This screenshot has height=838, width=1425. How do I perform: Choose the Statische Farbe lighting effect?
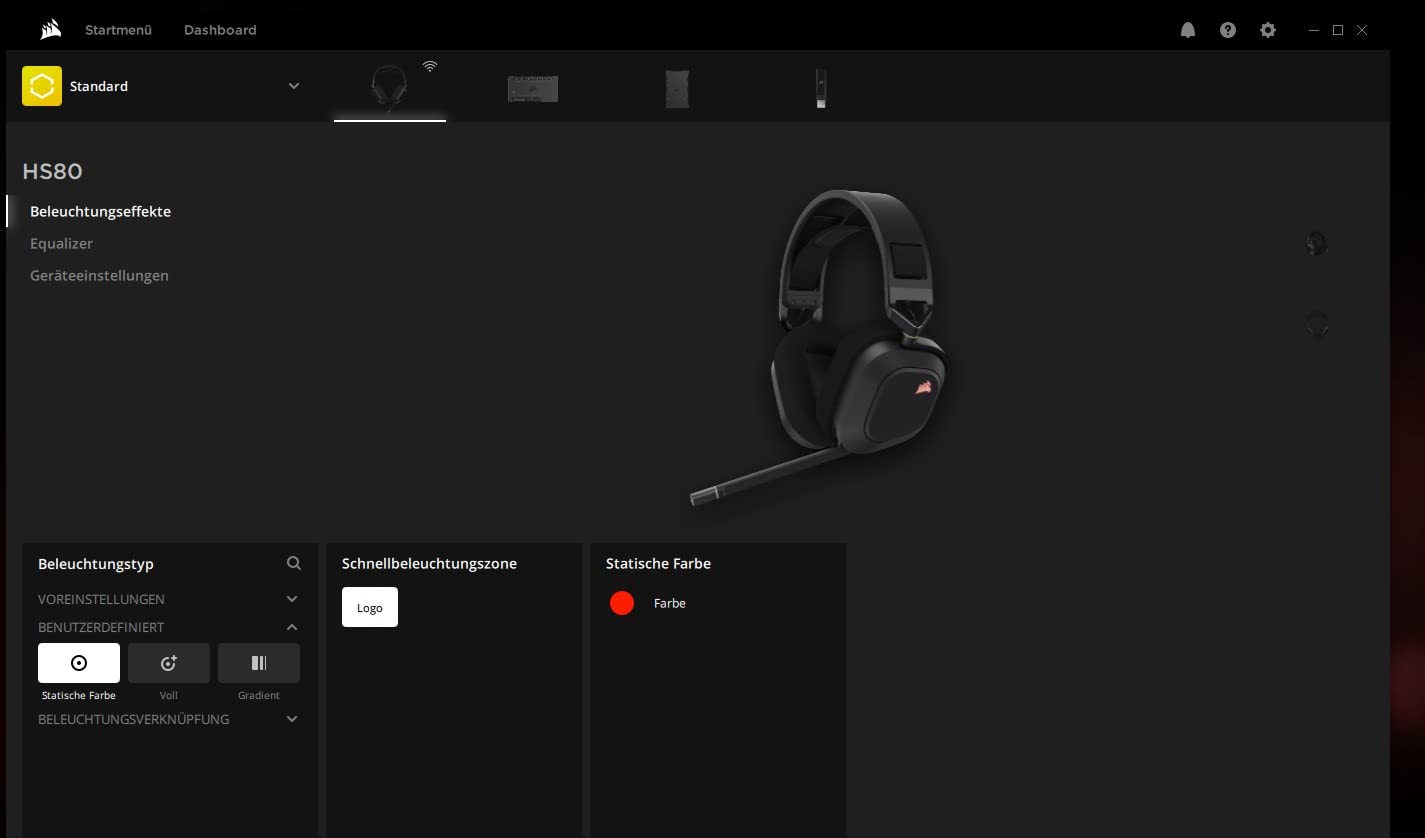tap(79, 663)
